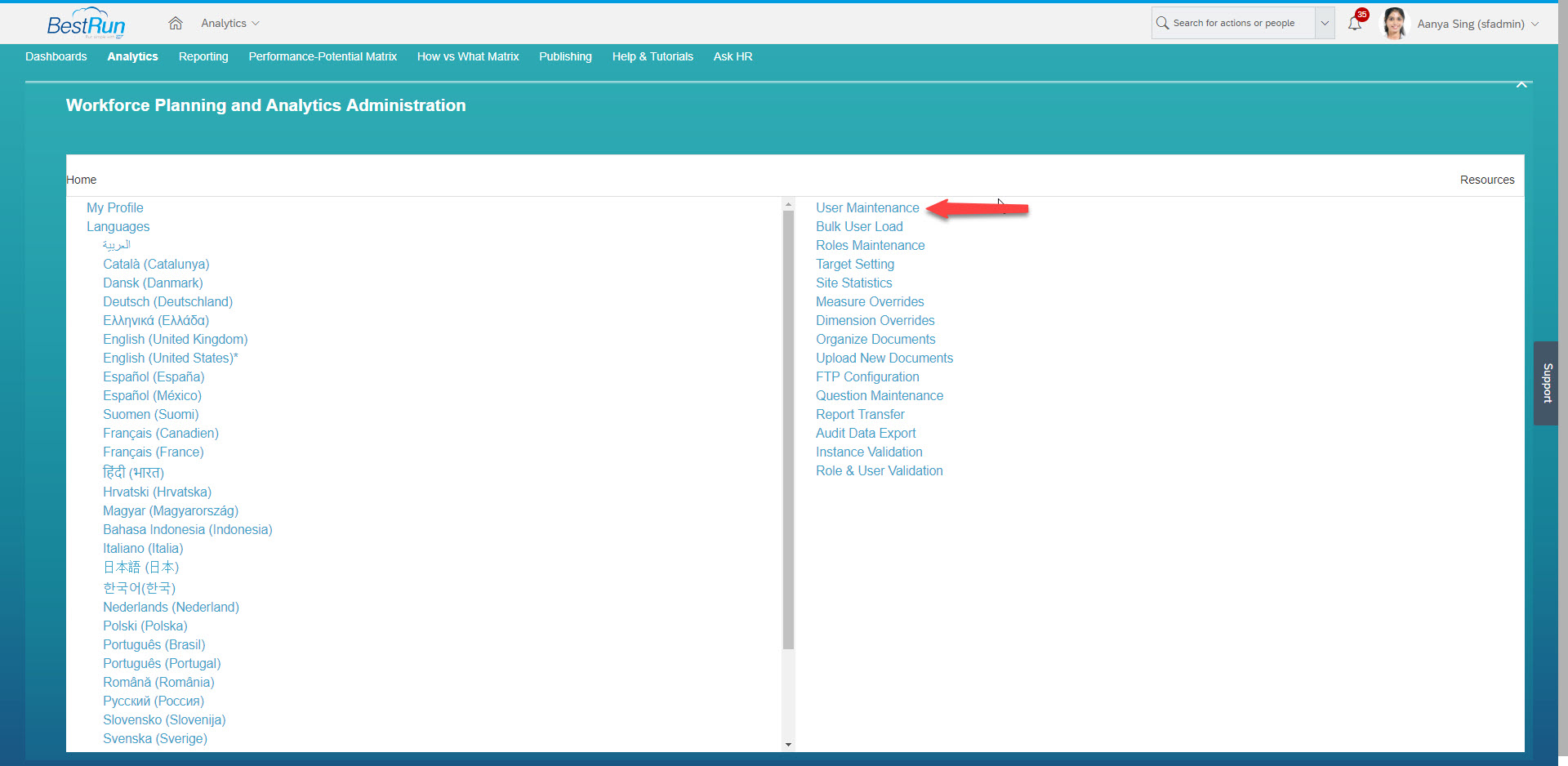Select Italiano (Italia) language
The height and width of the screenshot is (766, 1568).
coord(143,548)
